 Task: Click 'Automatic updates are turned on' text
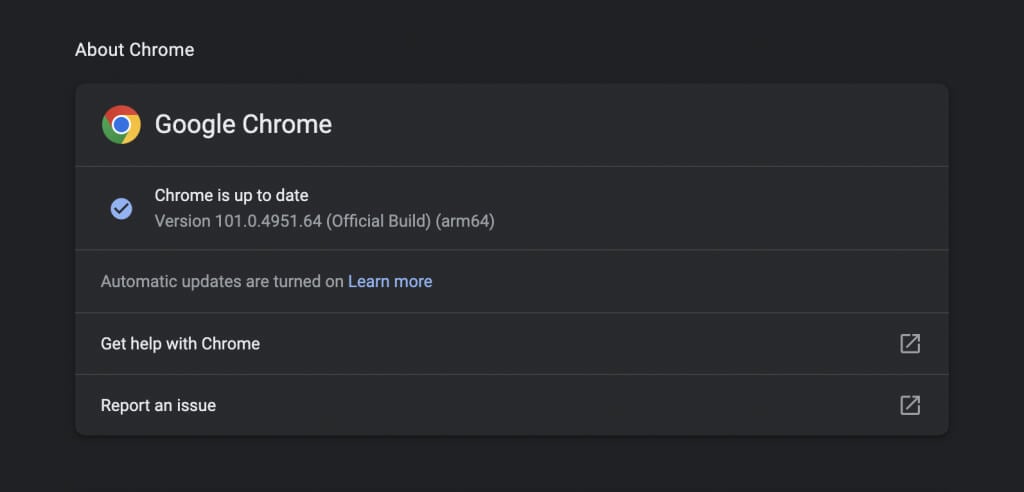[222, 282]
